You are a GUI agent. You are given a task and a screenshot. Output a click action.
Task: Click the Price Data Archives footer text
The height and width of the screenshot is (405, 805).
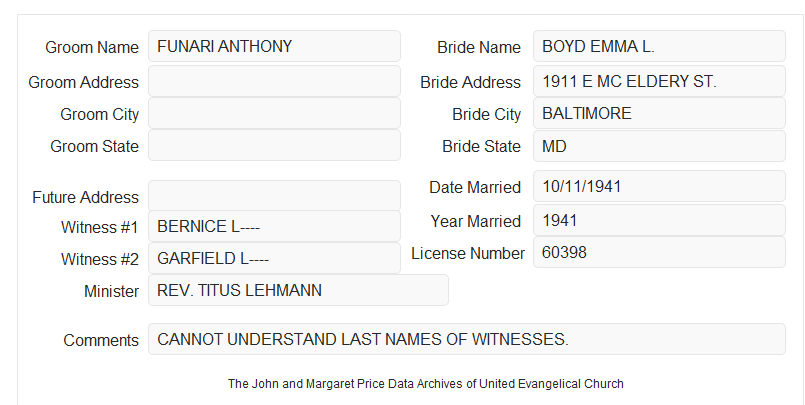point(426,384)
